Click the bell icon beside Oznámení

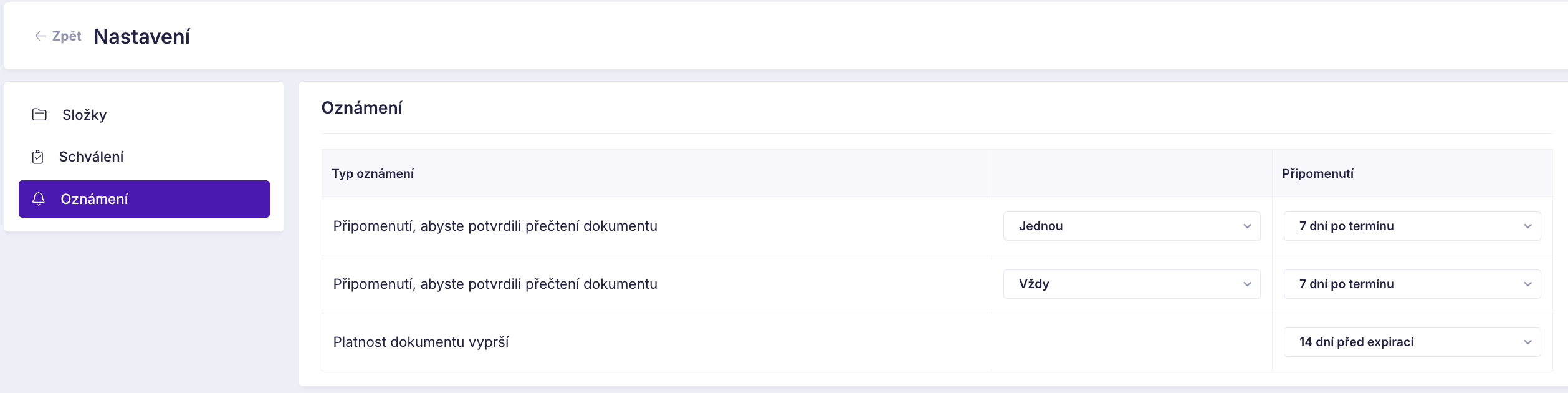(x=39, y=199)
